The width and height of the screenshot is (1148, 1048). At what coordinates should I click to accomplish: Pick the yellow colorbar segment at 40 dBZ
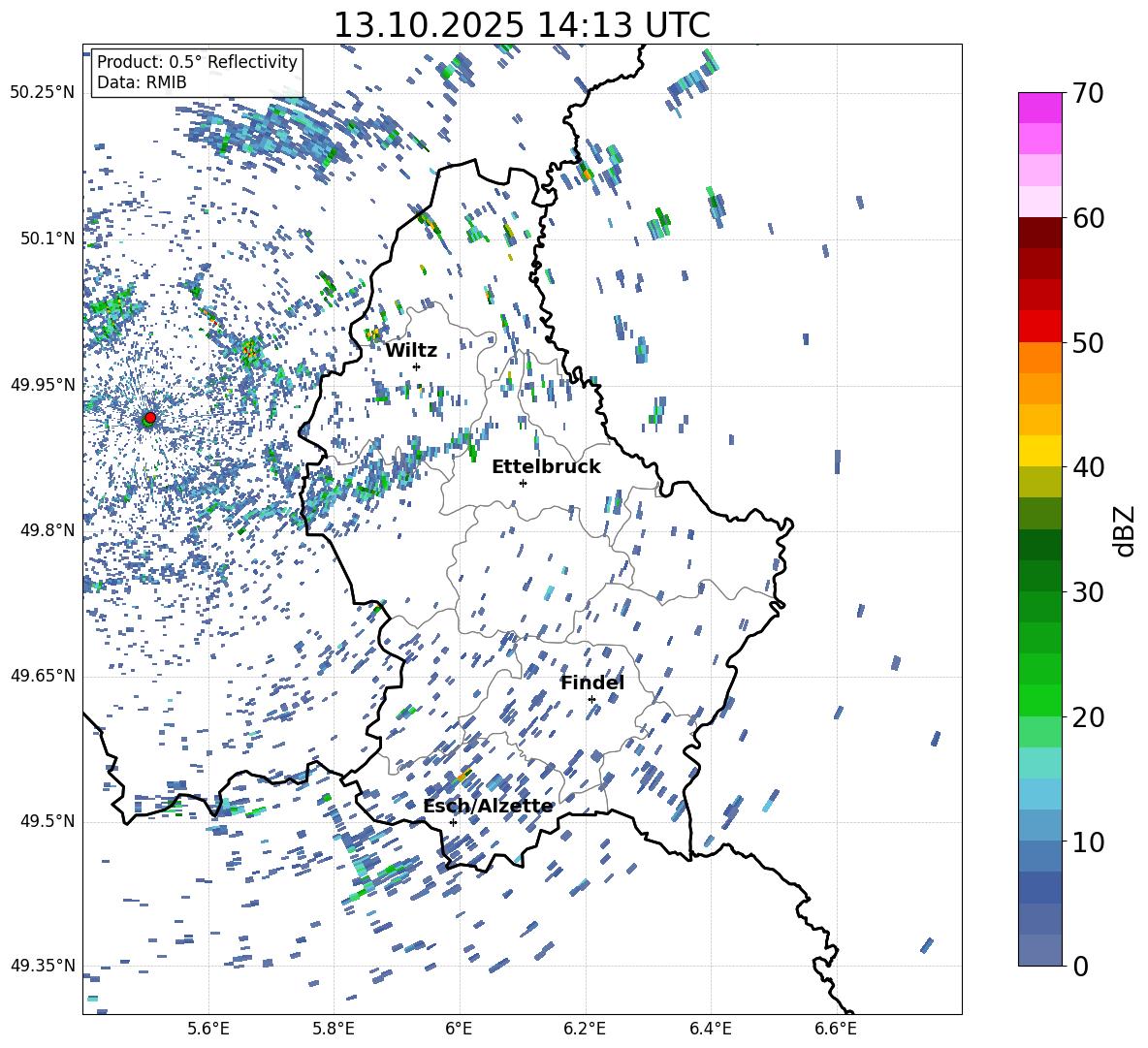[1040, 451]
